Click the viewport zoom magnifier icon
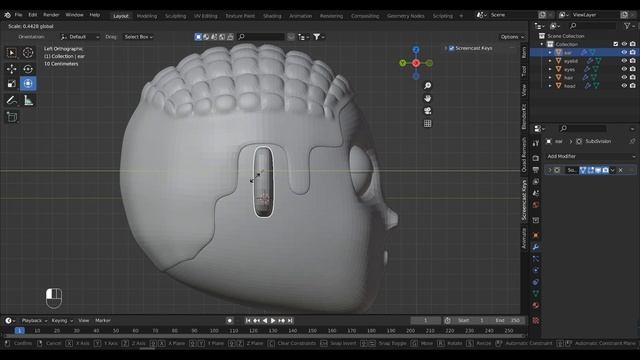The width and height of the screenshot is (640, 360). (427, 86)
